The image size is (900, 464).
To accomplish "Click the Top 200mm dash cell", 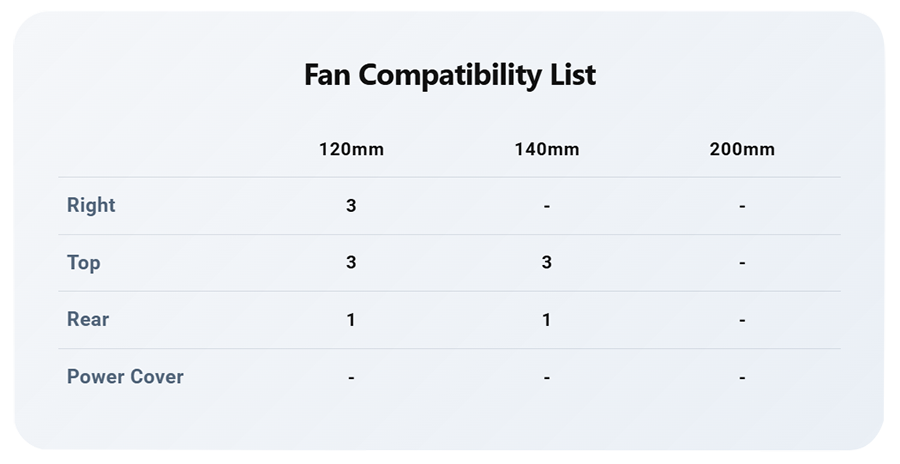I will pyautogui.click(x=742, y=263).
